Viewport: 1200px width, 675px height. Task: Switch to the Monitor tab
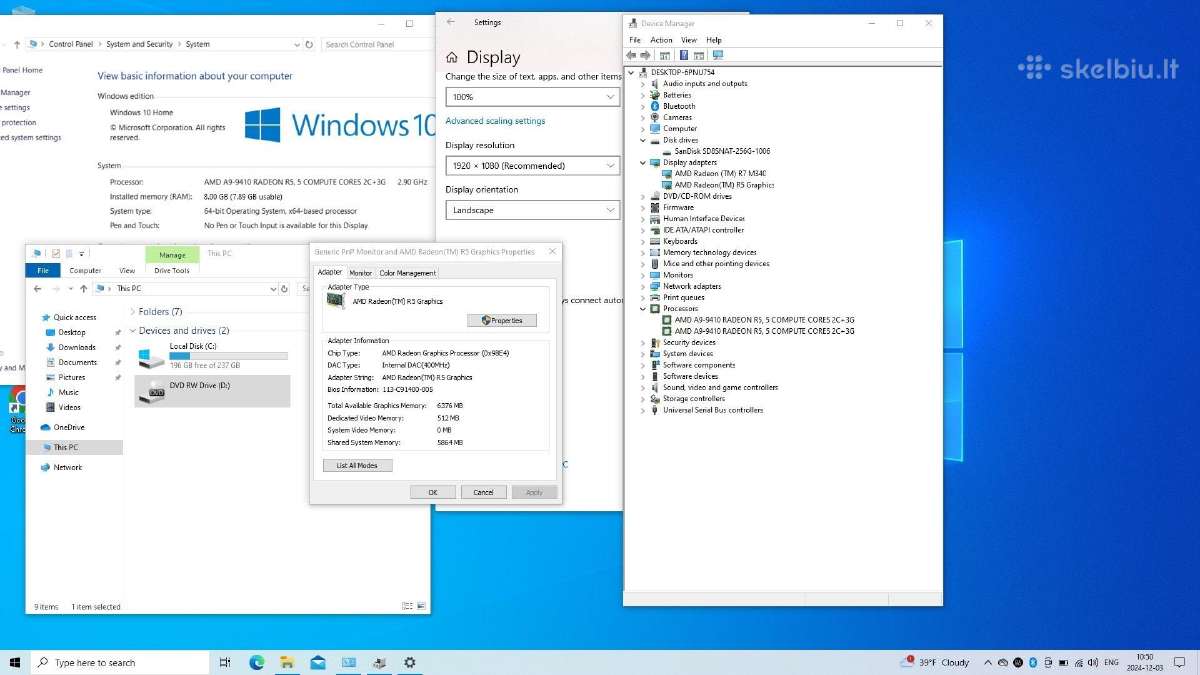(361, 273)
